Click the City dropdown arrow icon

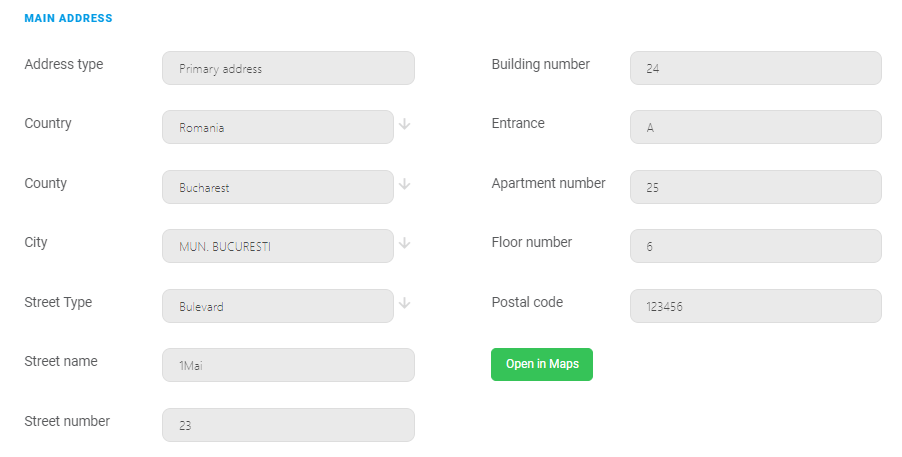click(x=404, y=243)
